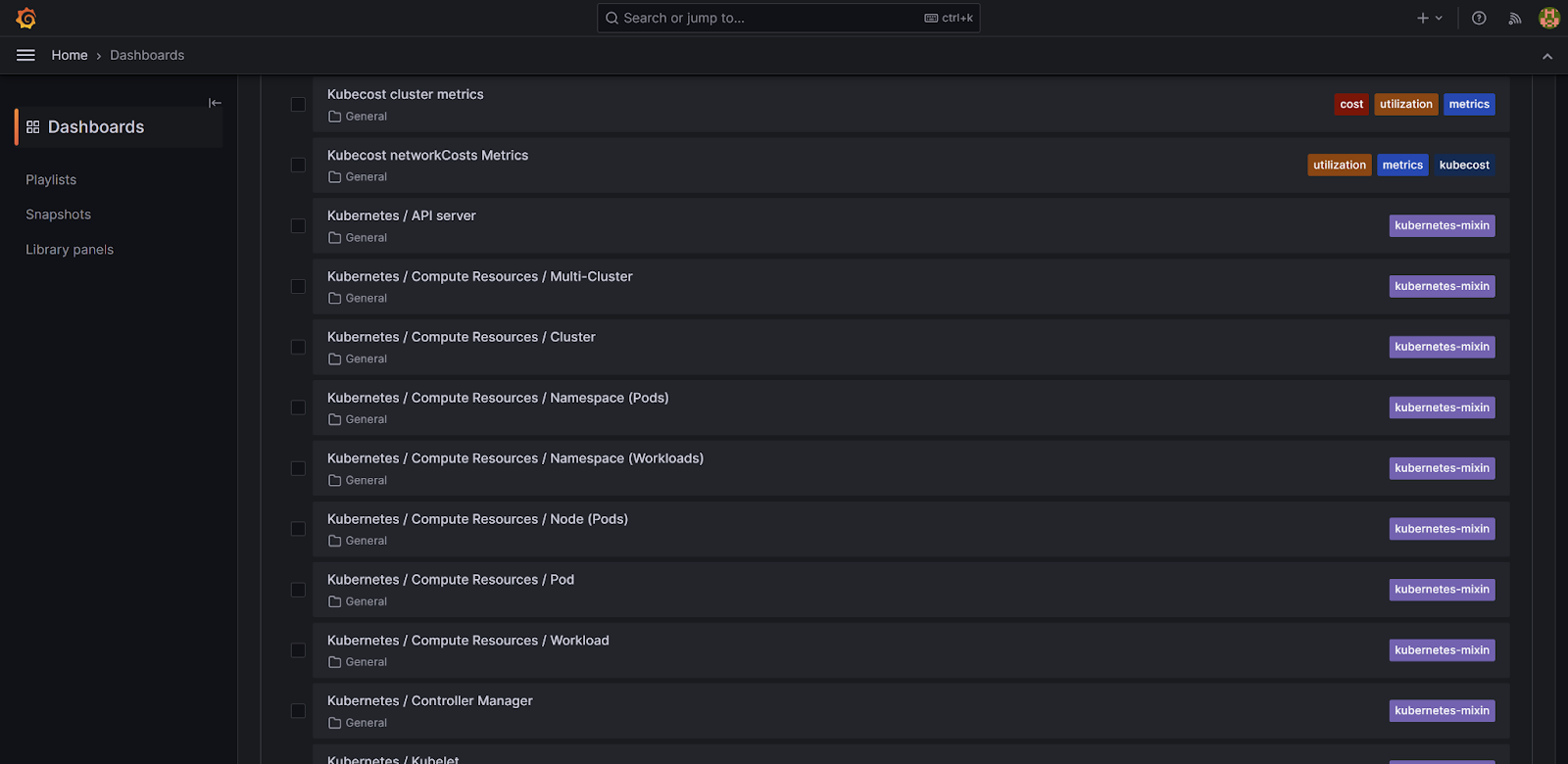
Task: Collapse the Dashboards side navigation panel
Action: (215, 103)
